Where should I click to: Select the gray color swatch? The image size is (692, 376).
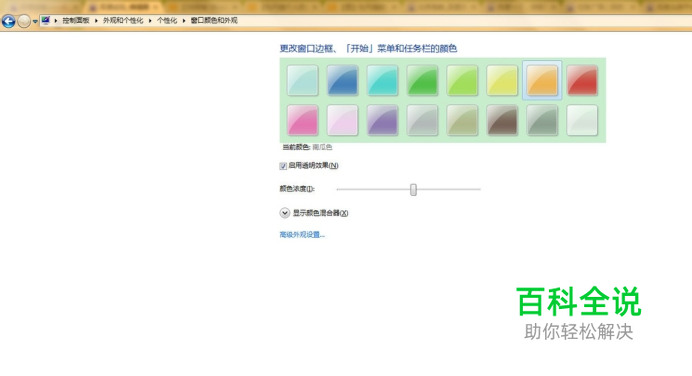(422, 120)
